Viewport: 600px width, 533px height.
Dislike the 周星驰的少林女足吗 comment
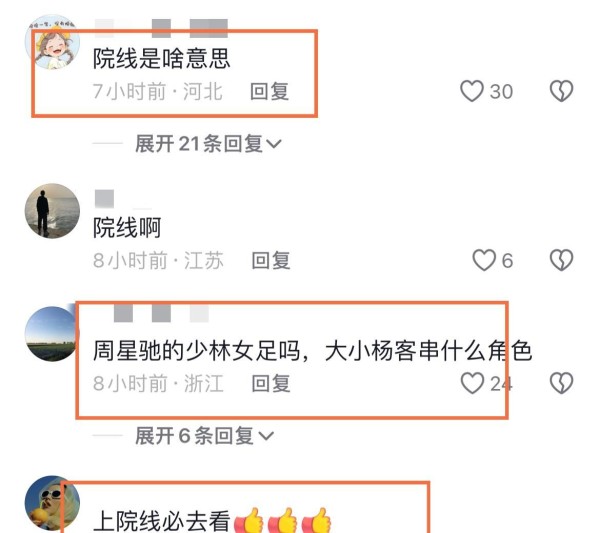(x=561, y=383)
